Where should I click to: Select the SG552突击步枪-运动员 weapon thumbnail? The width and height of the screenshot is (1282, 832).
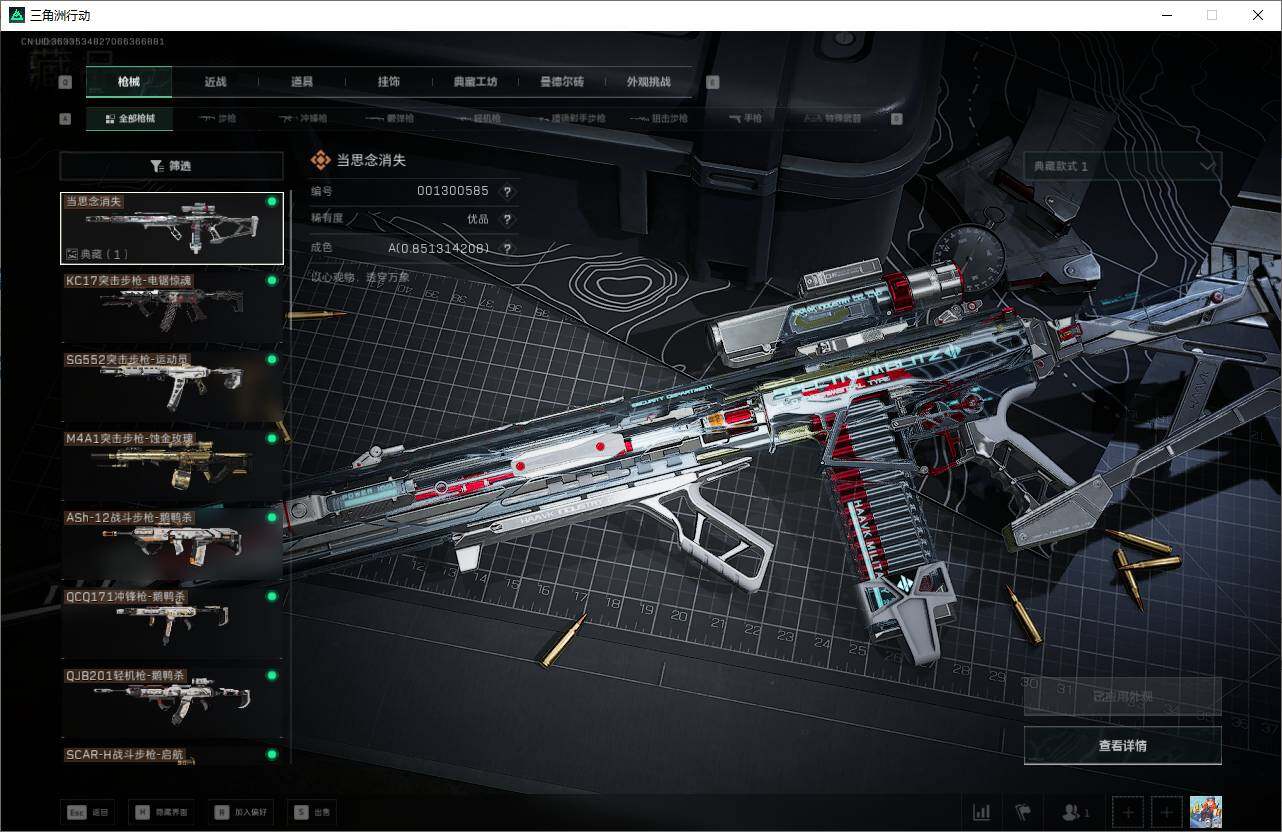[x=171, y=385]
